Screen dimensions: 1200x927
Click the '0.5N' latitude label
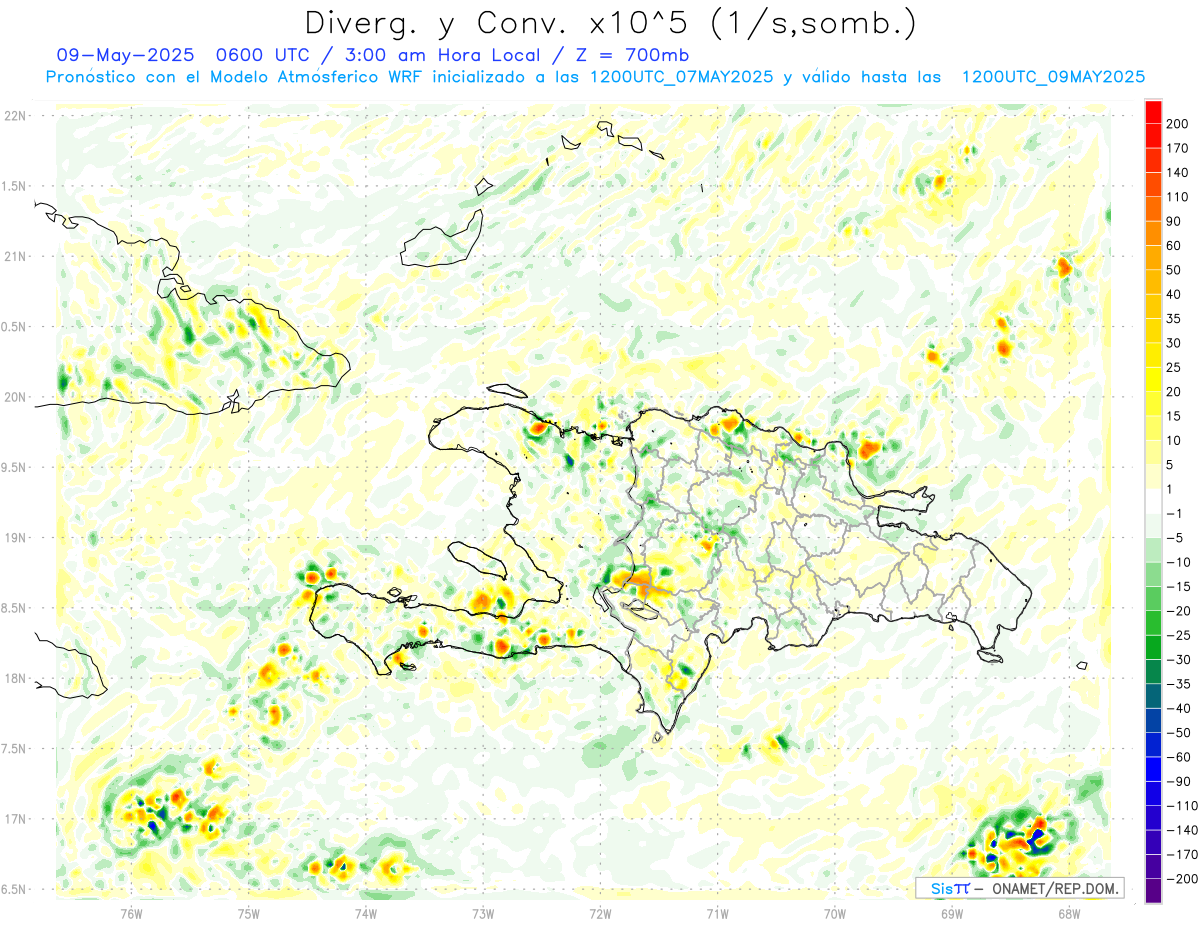(14, 327)
